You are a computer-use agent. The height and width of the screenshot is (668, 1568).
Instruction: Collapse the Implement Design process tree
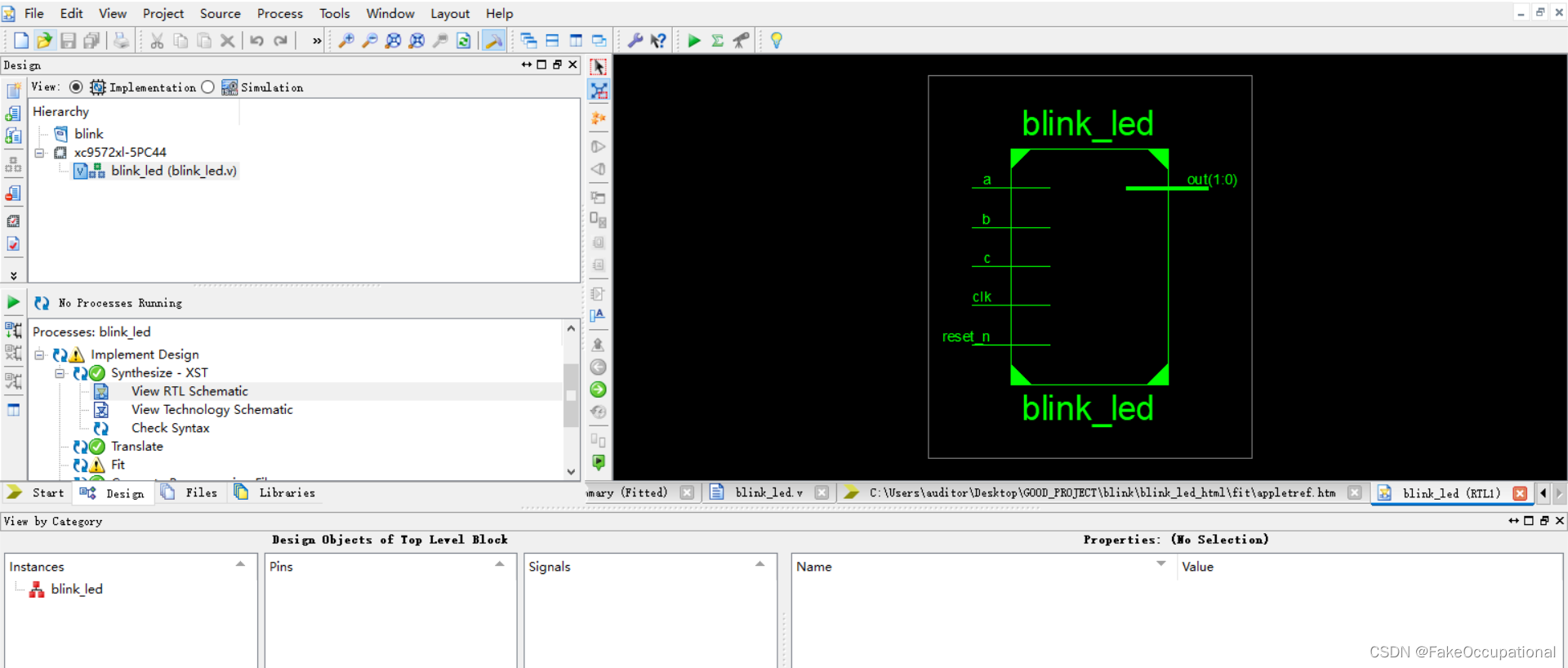39,355
